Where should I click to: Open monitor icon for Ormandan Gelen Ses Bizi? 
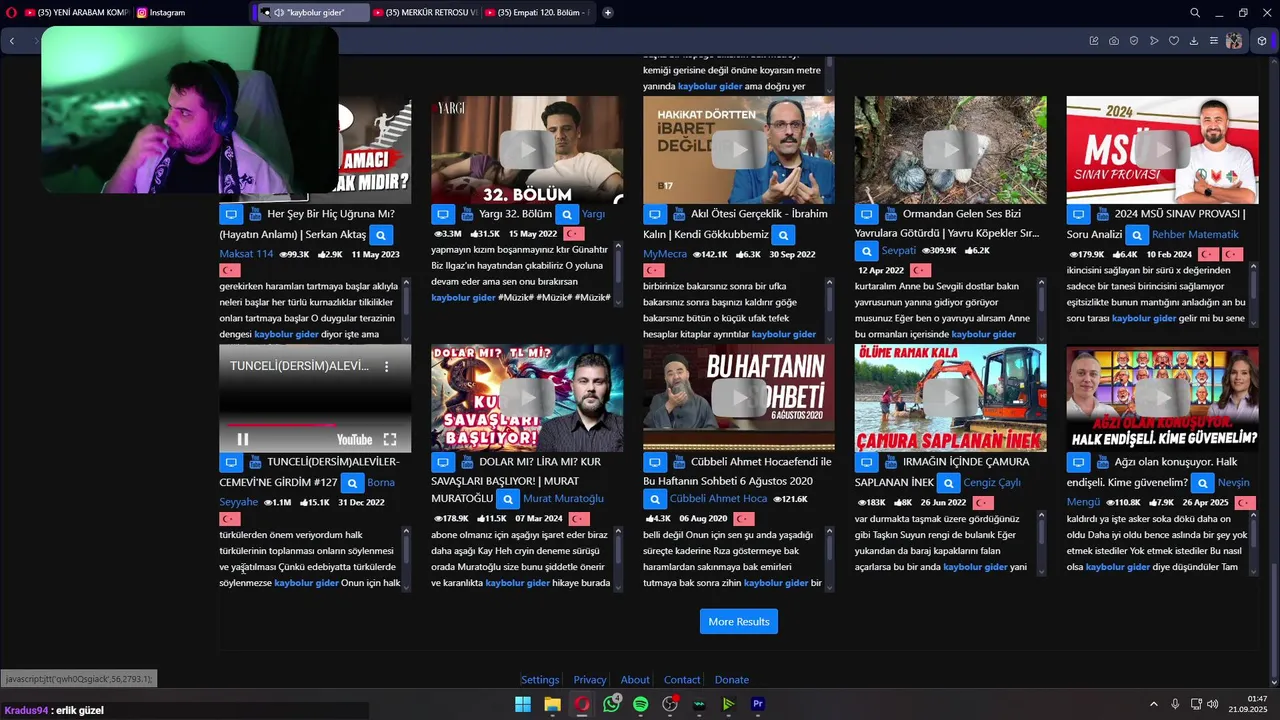(x=866, y=214)
